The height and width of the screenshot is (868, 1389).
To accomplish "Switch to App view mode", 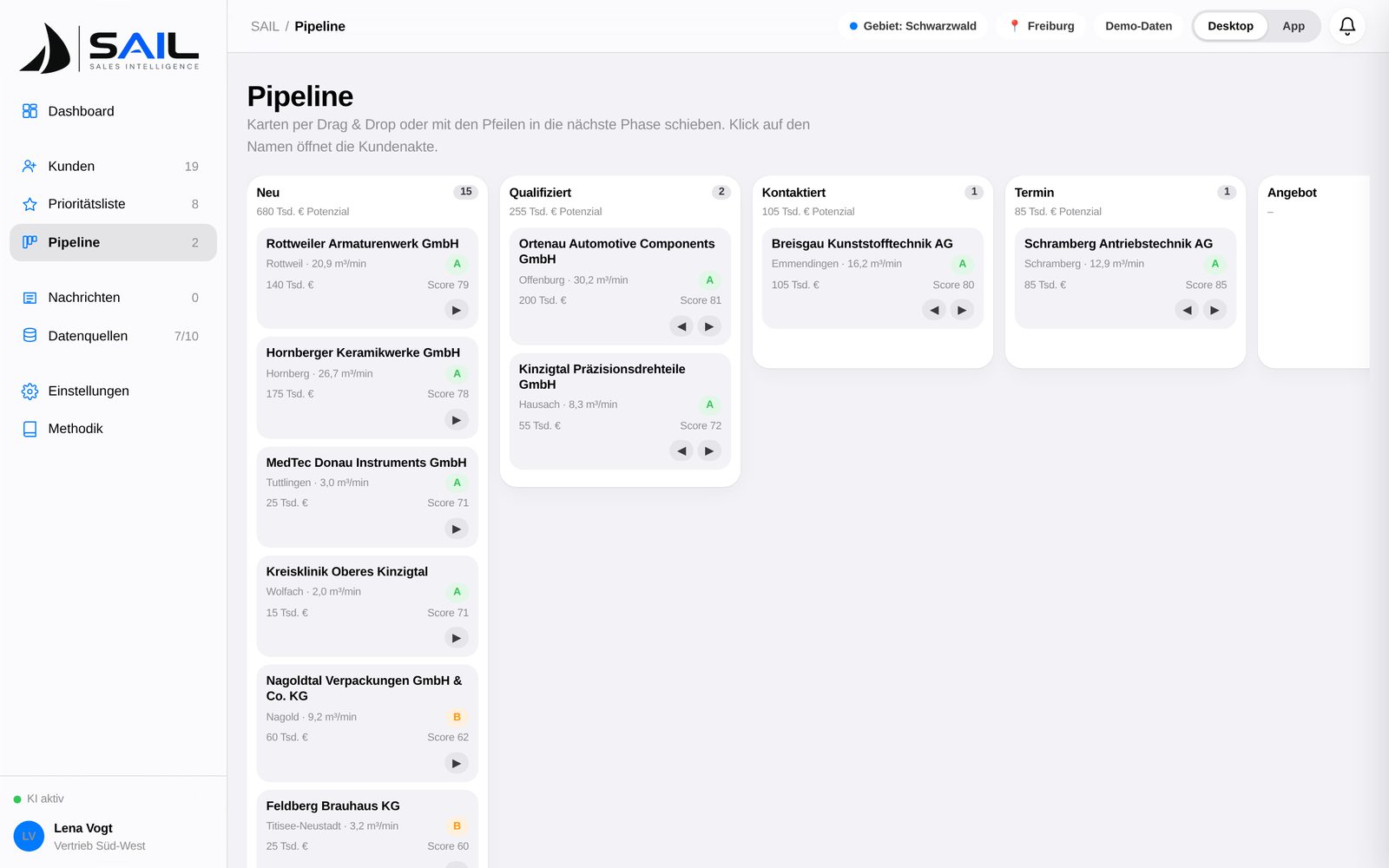I will coord(1294,26).
